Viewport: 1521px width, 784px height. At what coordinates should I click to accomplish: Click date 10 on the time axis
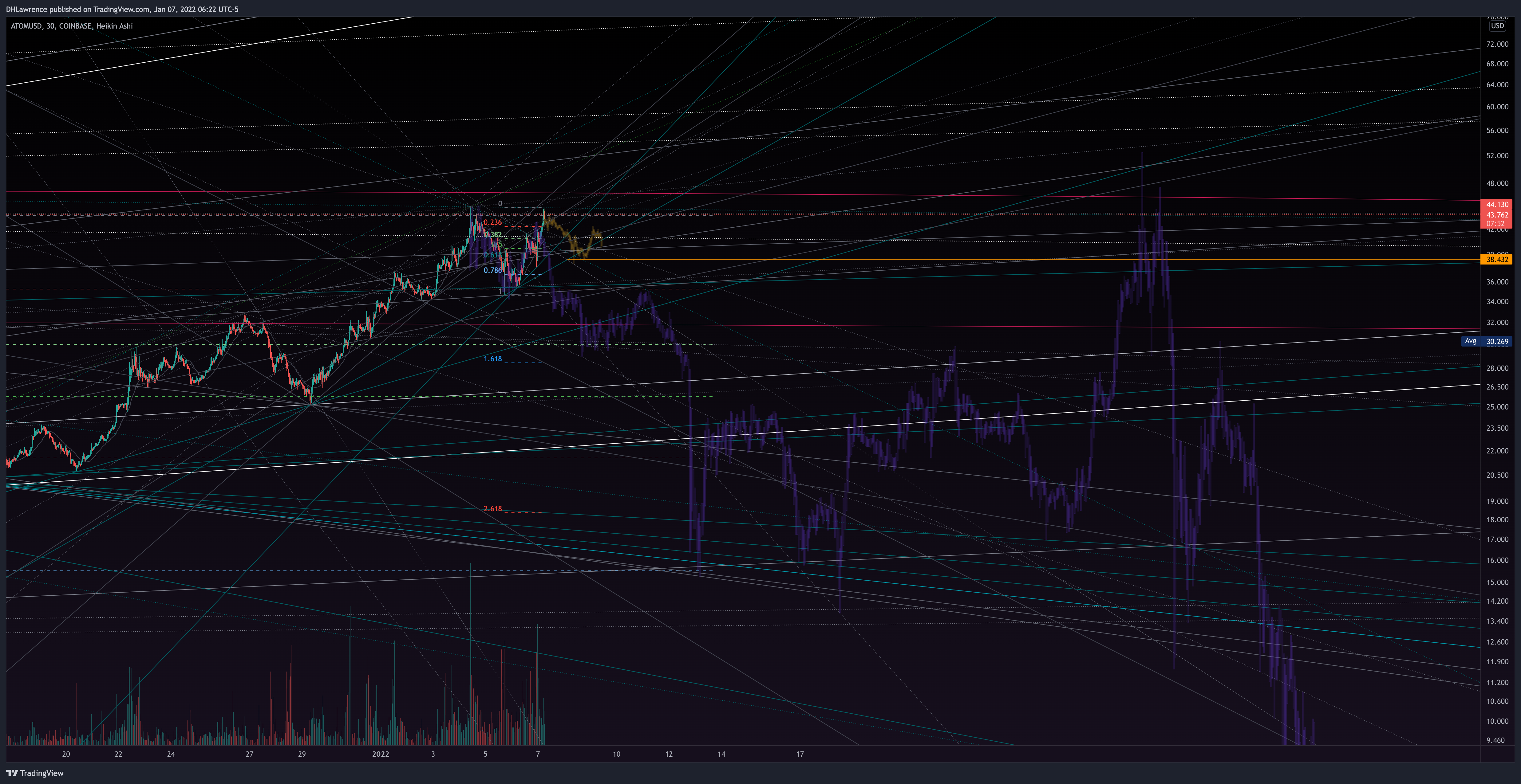[616, 754]
